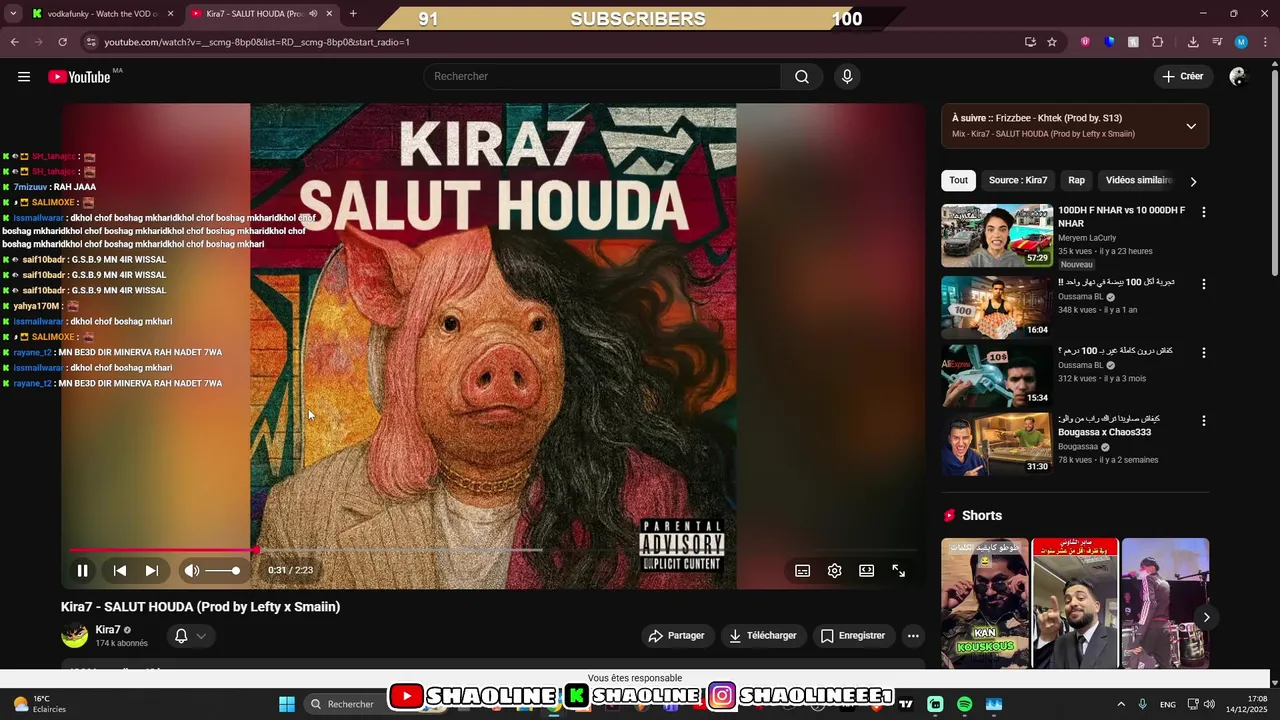
Task: Open the browser three-dot menu
Action: point(1266,42)
